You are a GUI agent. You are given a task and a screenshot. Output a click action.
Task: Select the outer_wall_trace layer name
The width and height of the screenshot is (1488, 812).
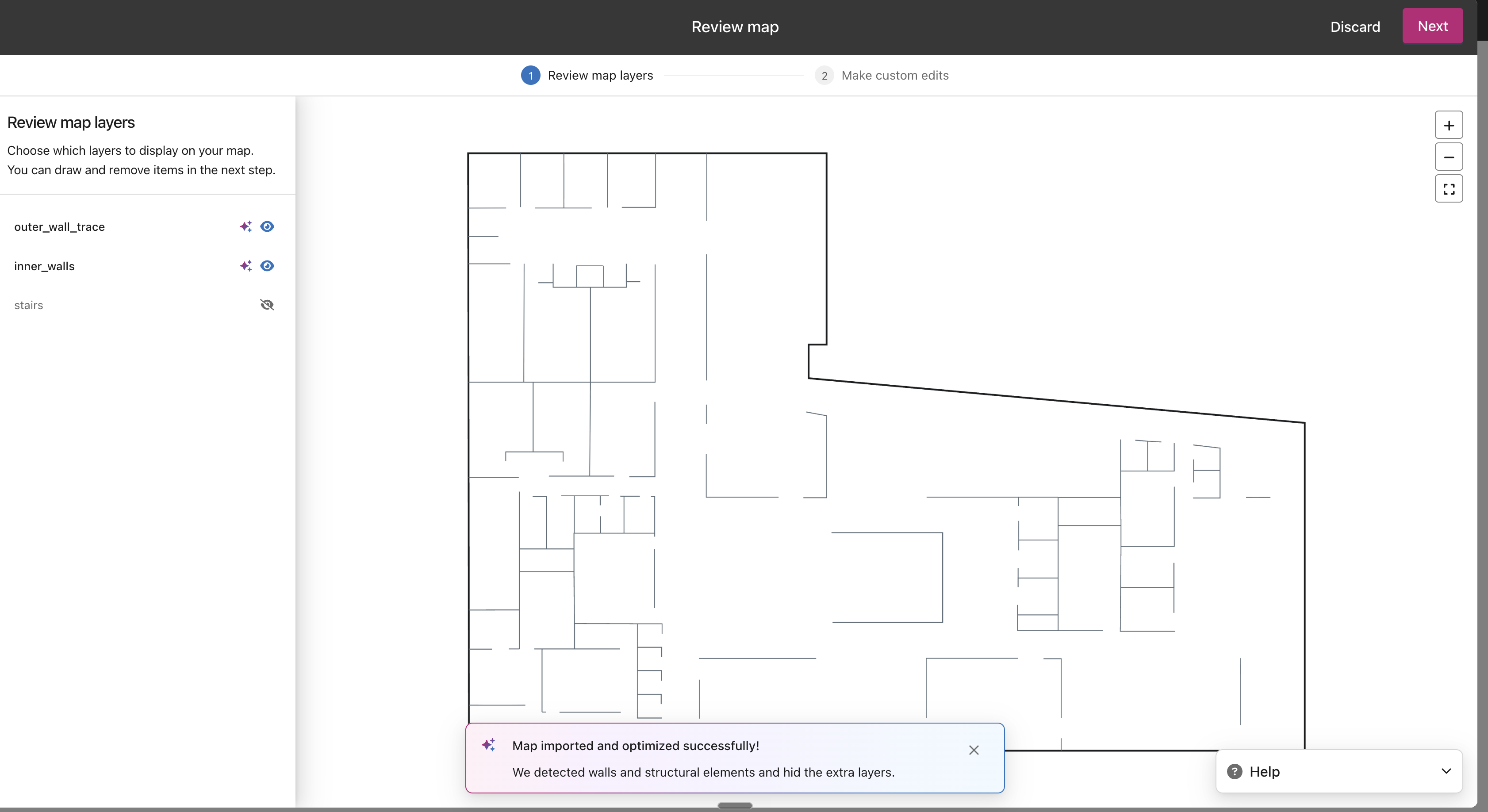60,227
